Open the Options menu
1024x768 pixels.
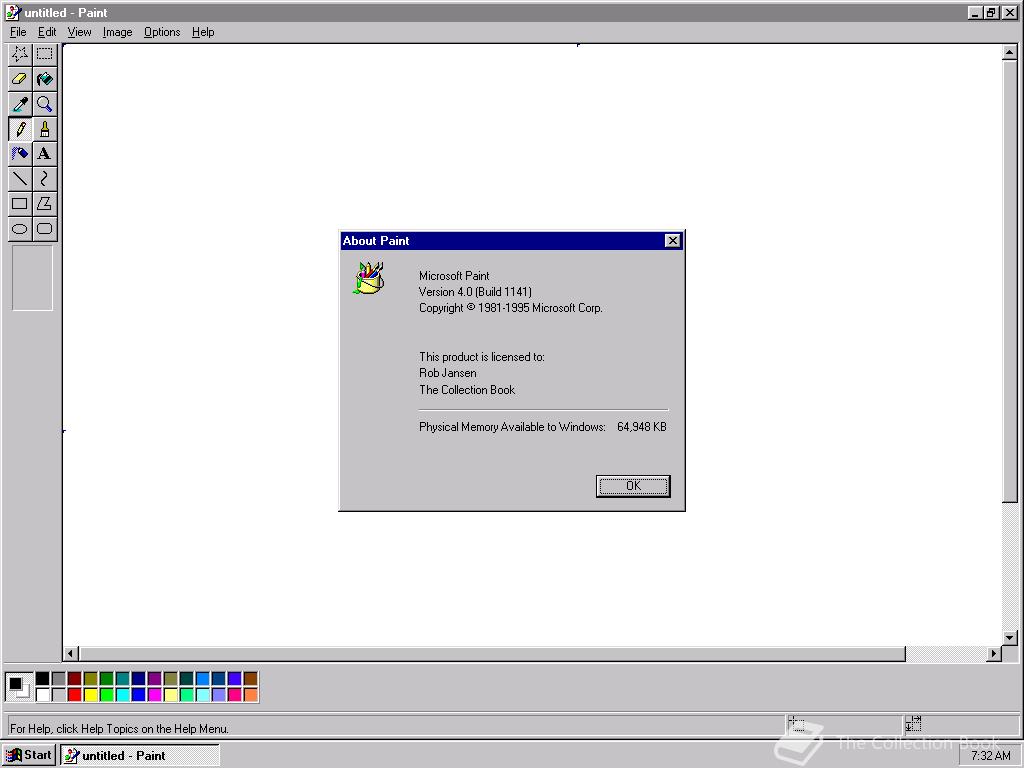(162, 32)
